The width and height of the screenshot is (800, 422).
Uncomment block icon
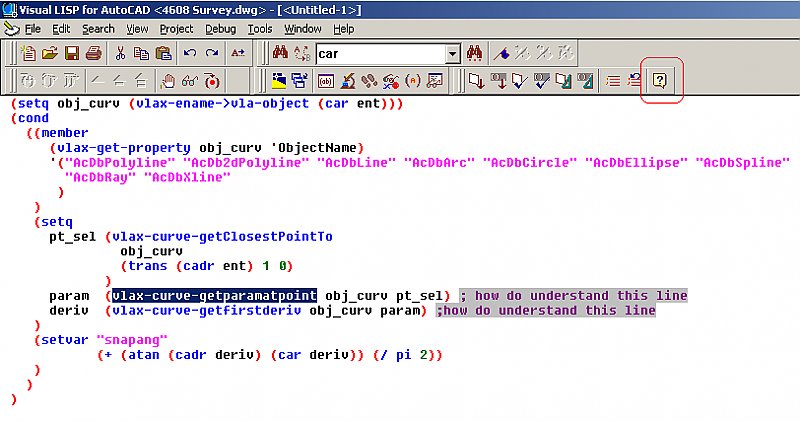click(634, 81)
